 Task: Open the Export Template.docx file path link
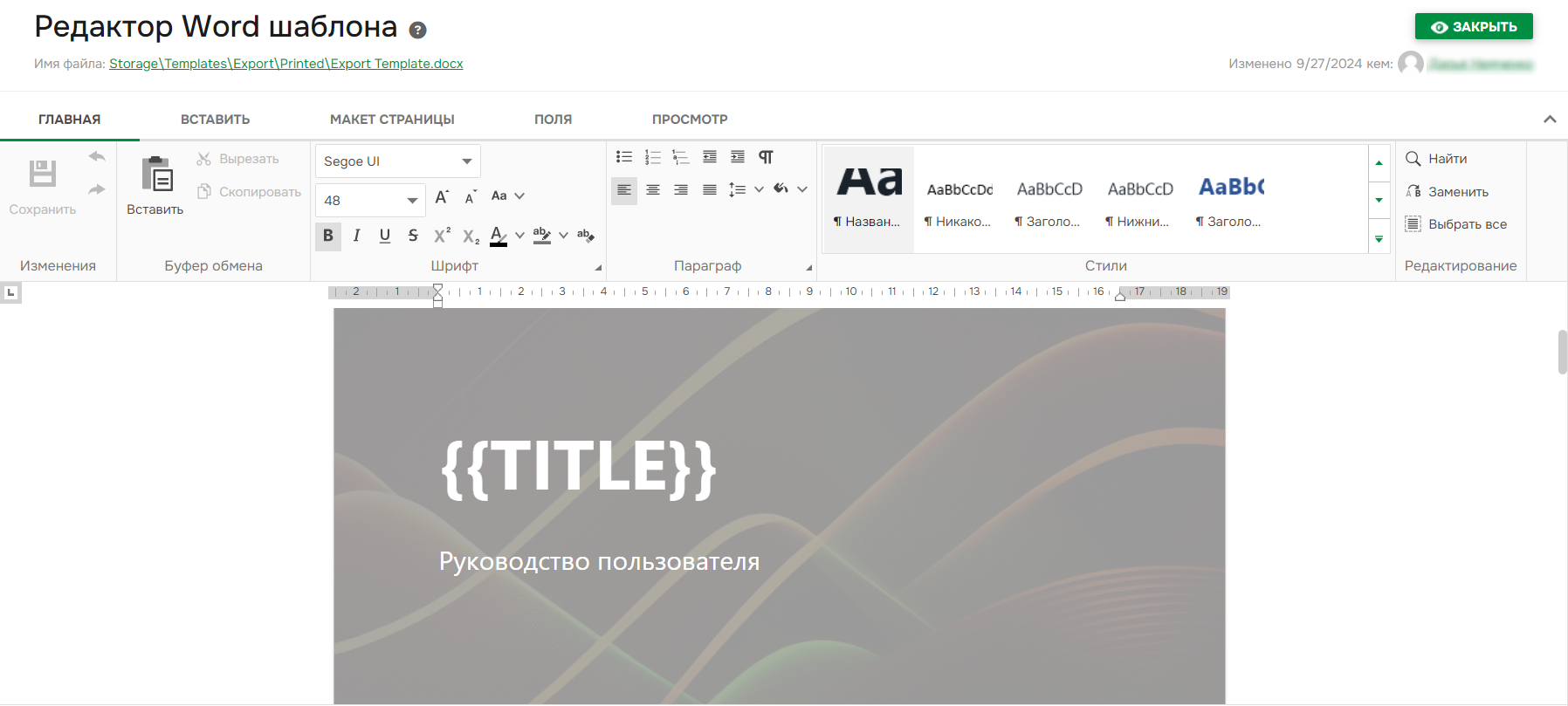[x=286, y=64]
